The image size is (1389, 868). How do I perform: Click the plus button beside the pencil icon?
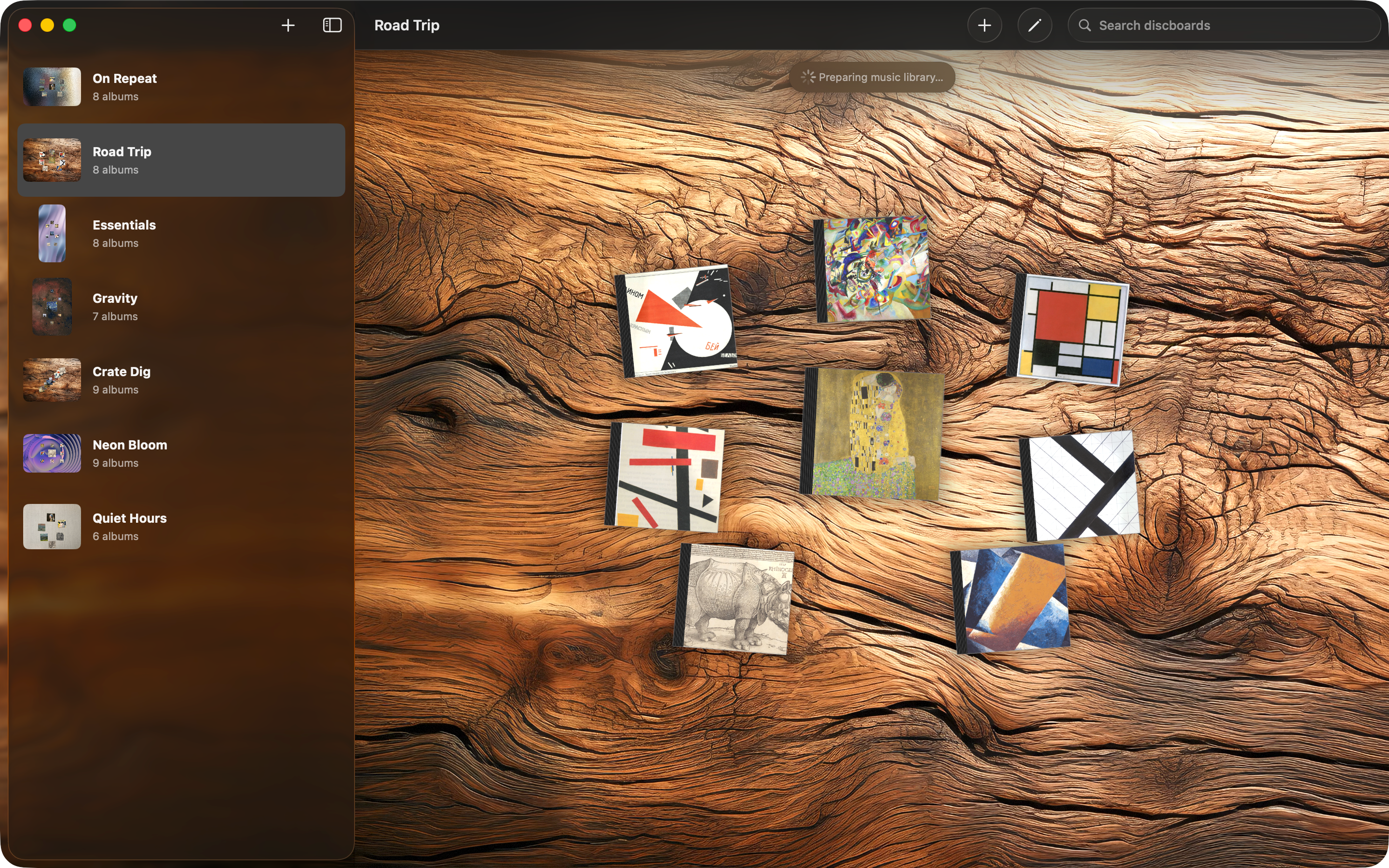[984, 25]
